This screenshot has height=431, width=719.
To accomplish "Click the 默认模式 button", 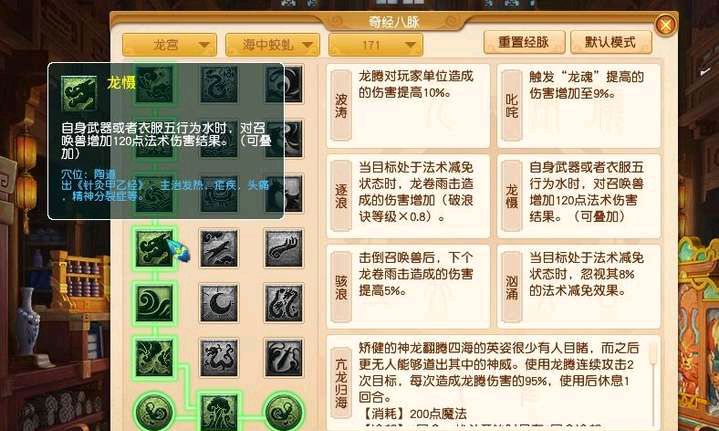I will pyautogui.click(x=611, y=43).
